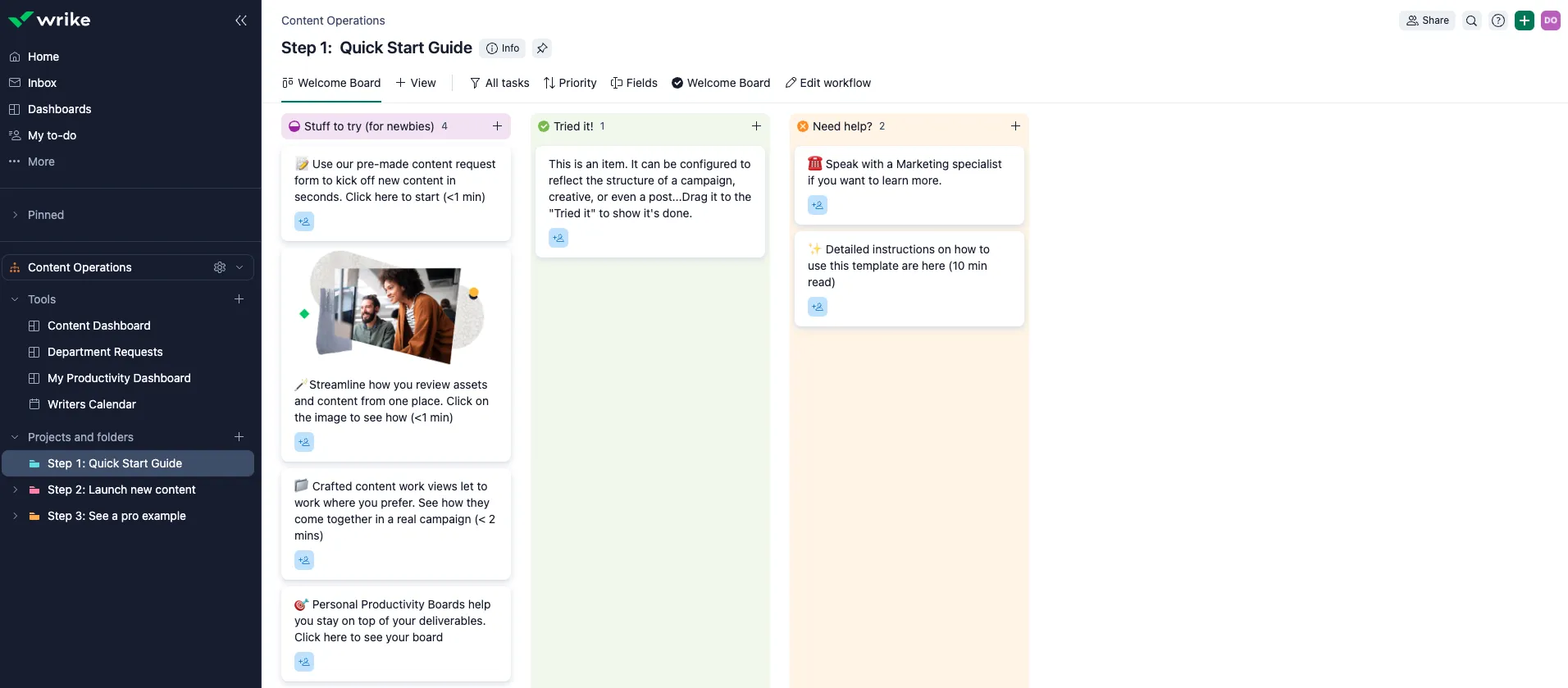This screenshot has width=1568, height=688.
Task: Open the All tasks filter
Action: (499, 83)
